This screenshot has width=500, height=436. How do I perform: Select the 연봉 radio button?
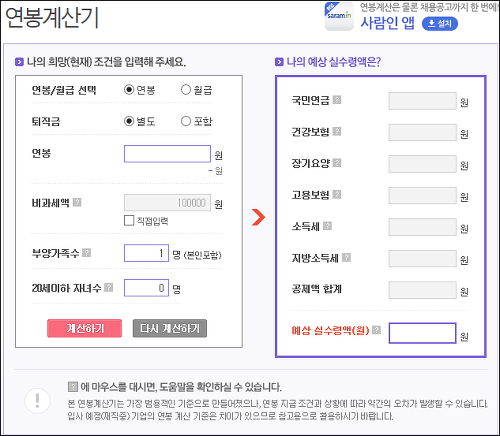[129, 90]
